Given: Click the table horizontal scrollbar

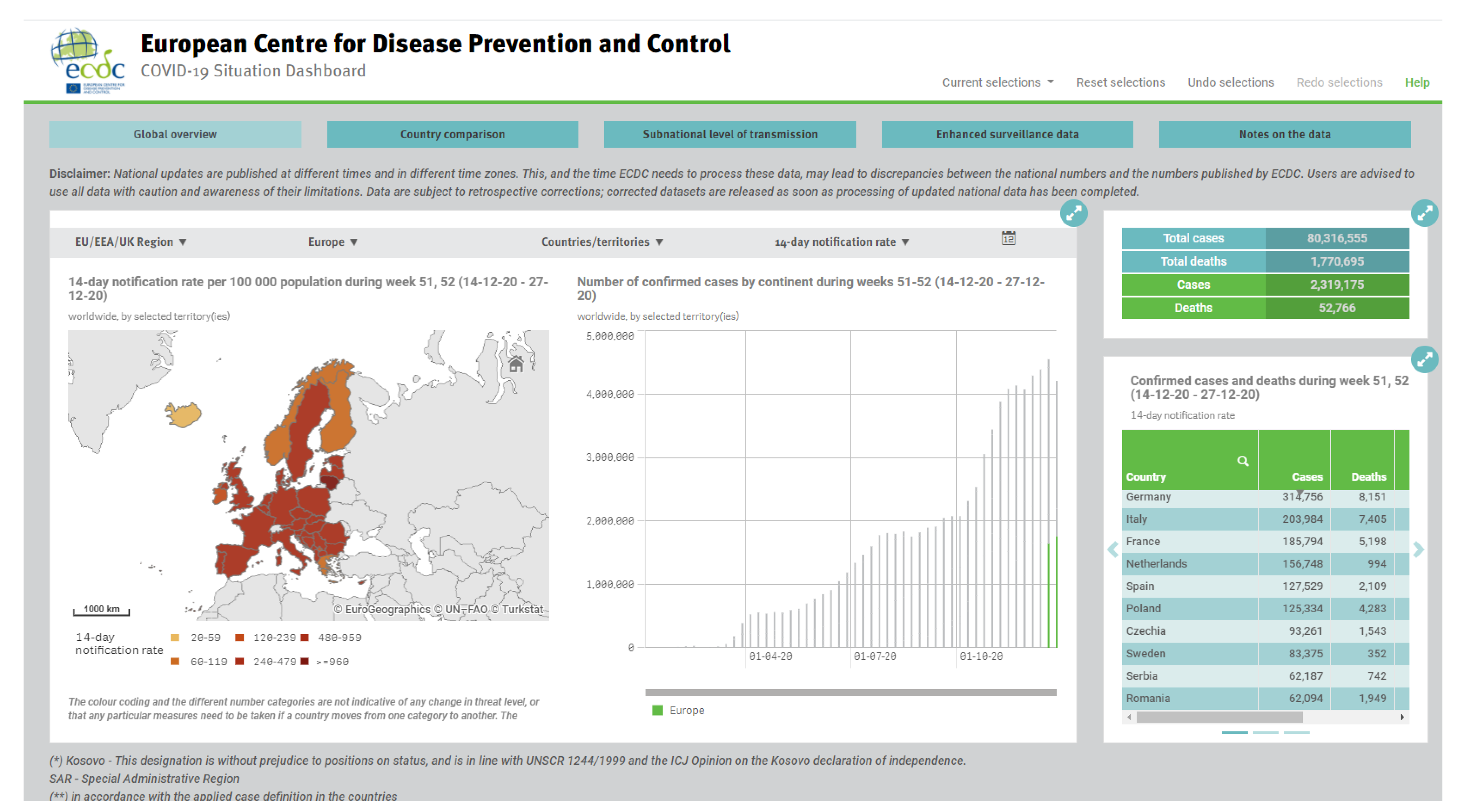Looking at the screenshot, I should point(1219,717).
